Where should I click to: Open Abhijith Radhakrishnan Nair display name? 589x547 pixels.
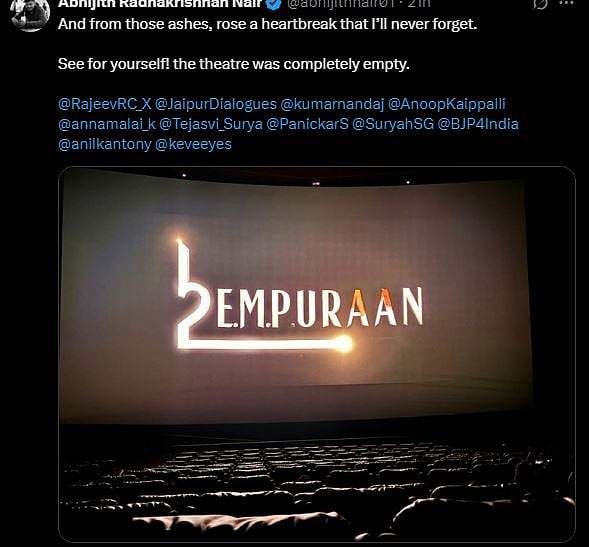tap(160, 4)
